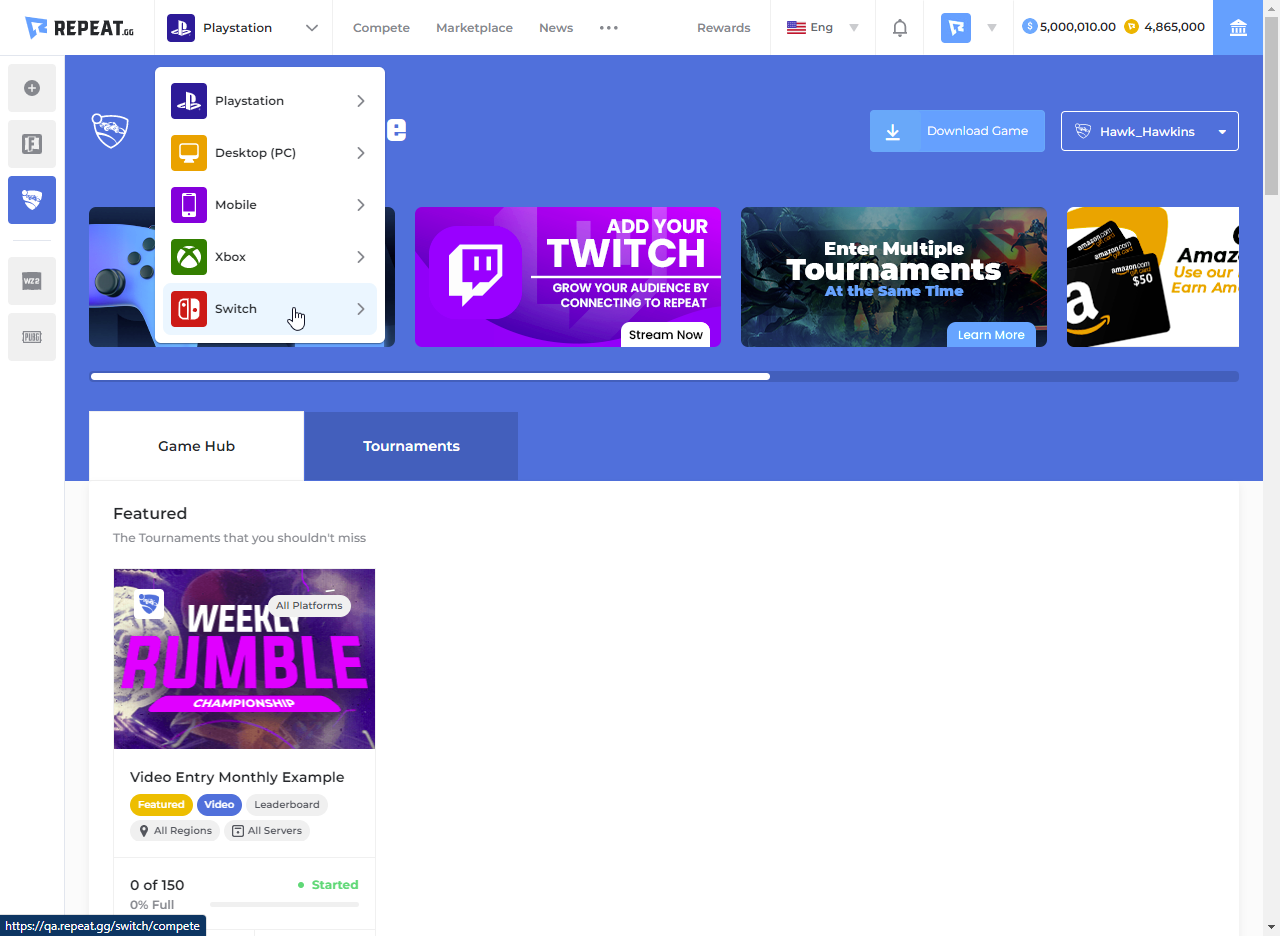The height and width of the screenshot is (936, 1280).
Task: Open the Weekly Rumble tournament thumbnail
Action: 244,659
